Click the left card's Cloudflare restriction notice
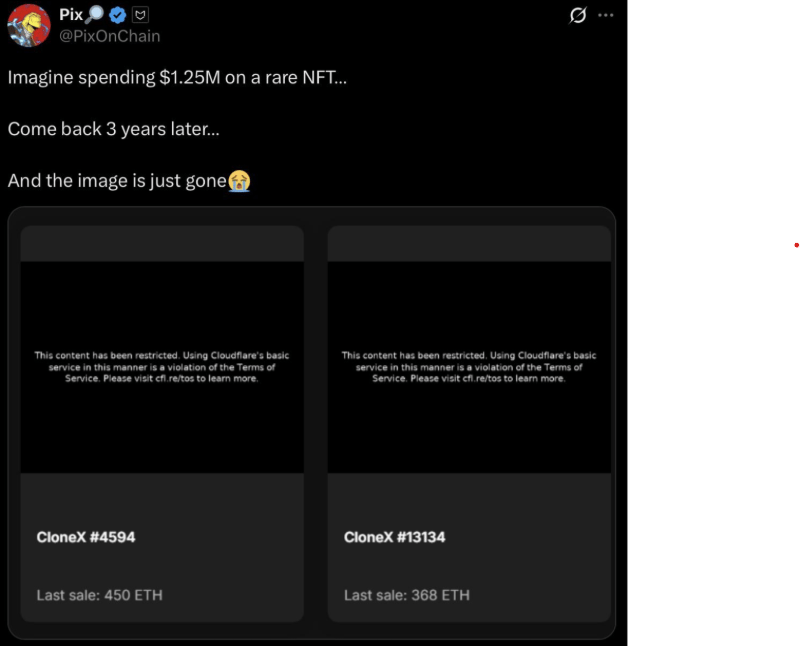 162,367
